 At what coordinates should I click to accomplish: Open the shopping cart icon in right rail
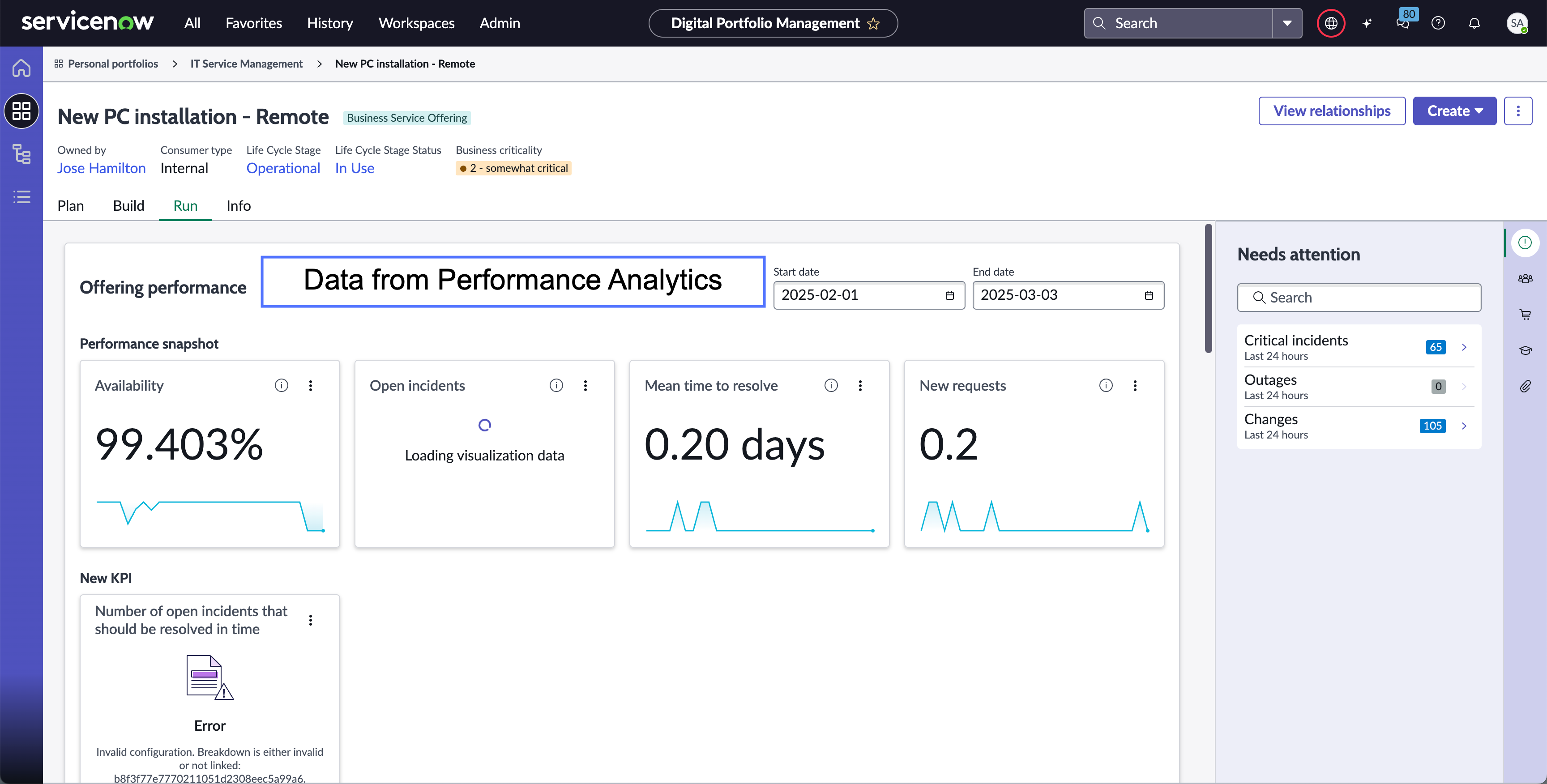pyautogui.click(x=1525, y=315)
